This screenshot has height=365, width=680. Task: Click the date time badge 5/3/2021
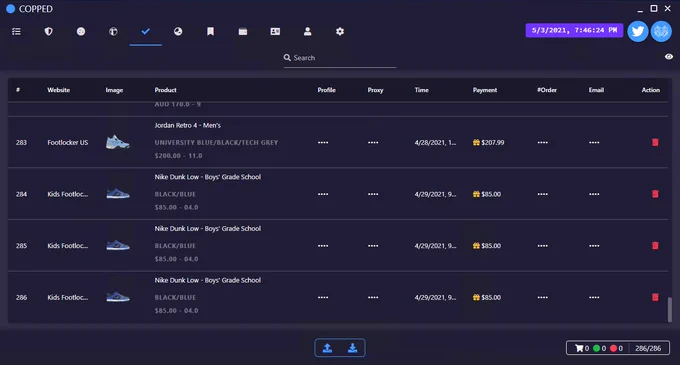pos(574,30)
